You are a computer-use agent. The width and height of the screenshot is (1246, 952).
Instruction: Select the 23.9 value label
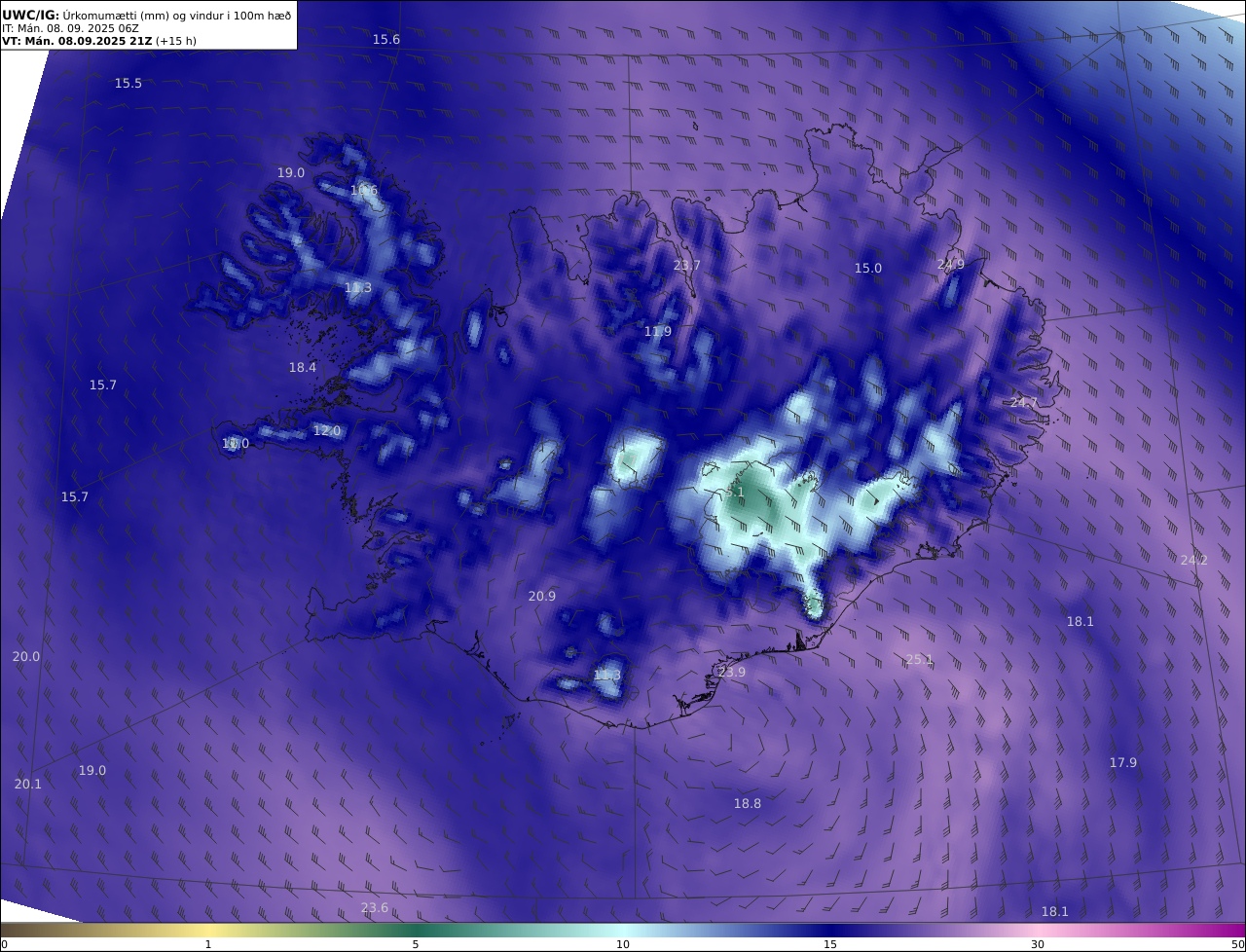tap(732, 673)
